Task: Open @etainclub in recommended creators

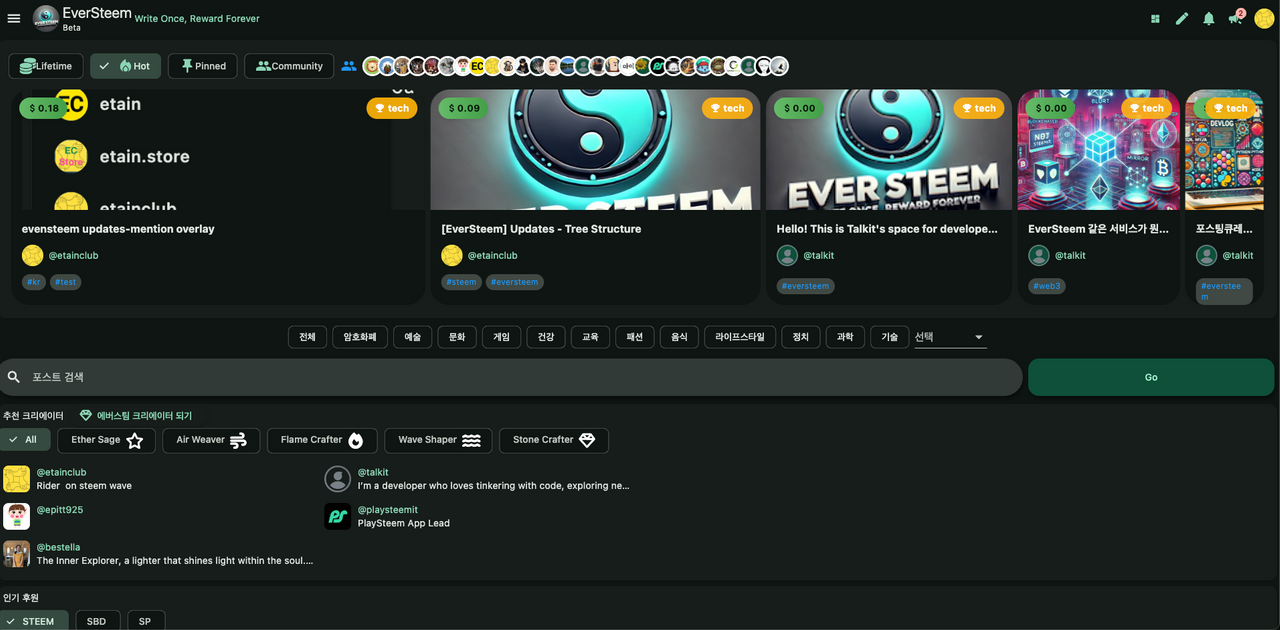Action: [61, 472]
